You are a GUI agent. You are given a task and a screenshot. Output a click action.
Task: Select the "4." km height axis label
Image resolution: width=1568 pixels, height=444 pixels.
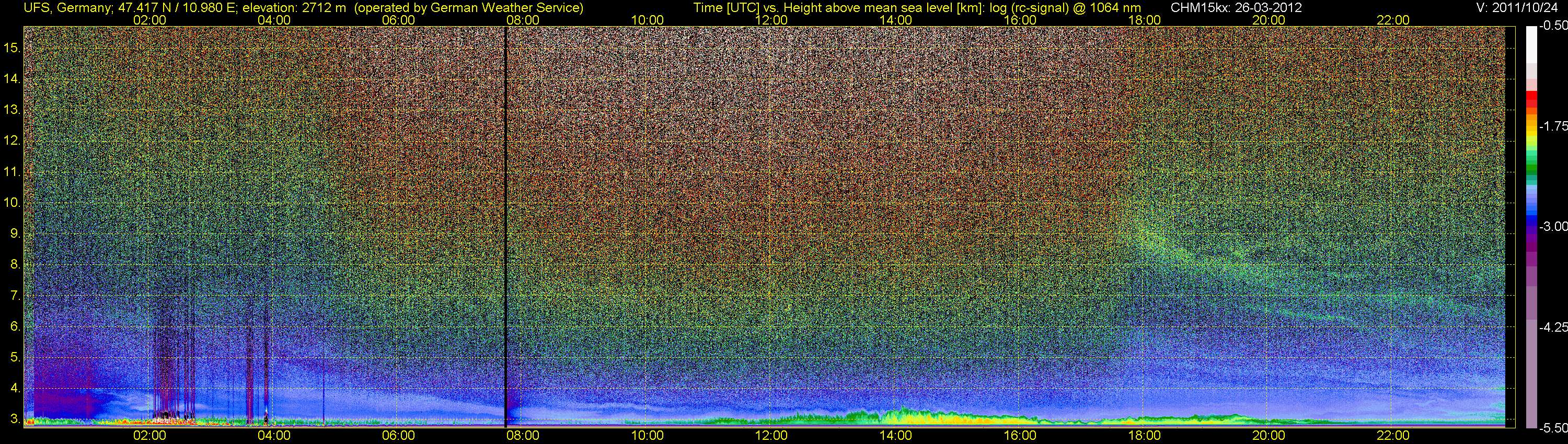click(16, 388)
